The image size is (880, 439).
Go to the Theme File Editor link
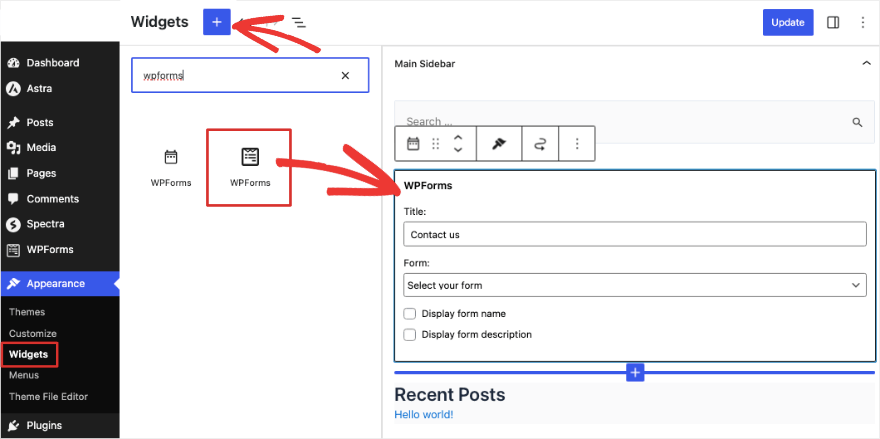click(48, 396)
